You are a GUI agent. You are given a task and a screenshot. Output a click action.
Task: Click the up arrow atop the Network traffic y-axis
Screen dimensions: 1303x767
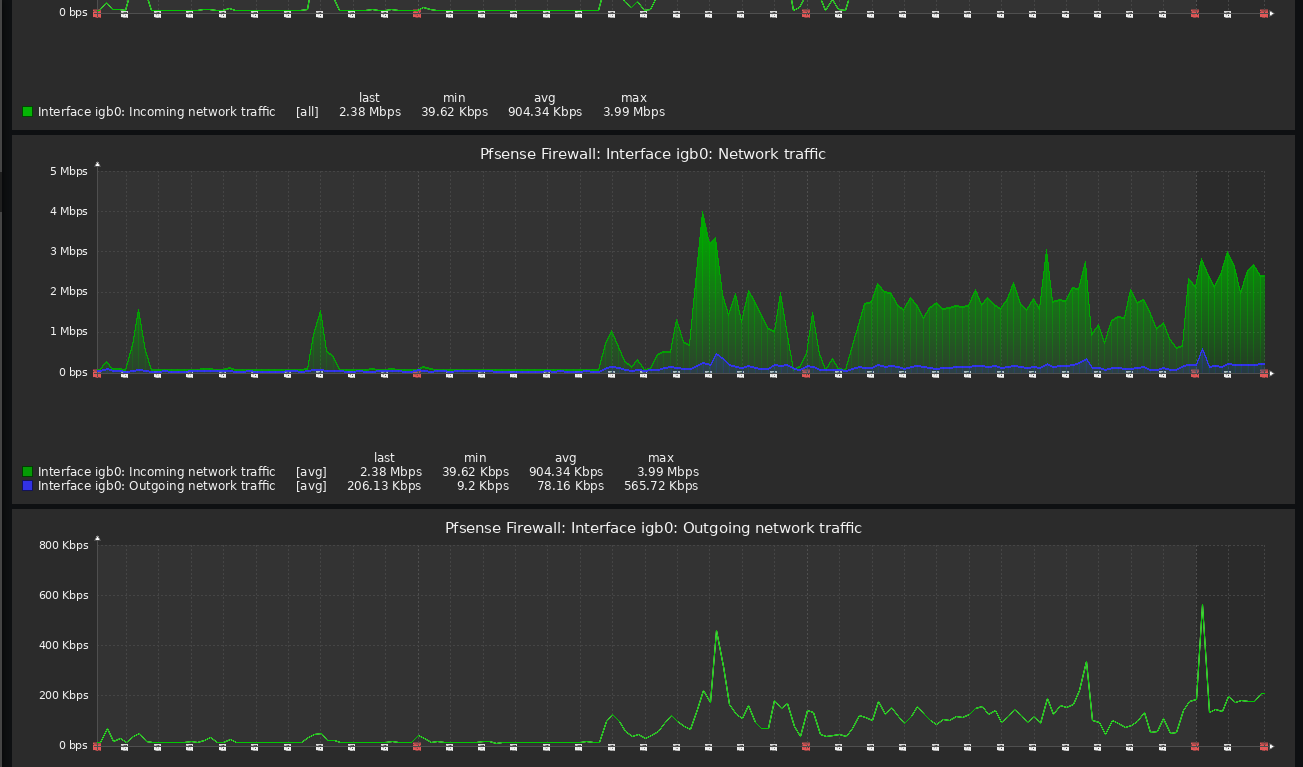(97, 164)
